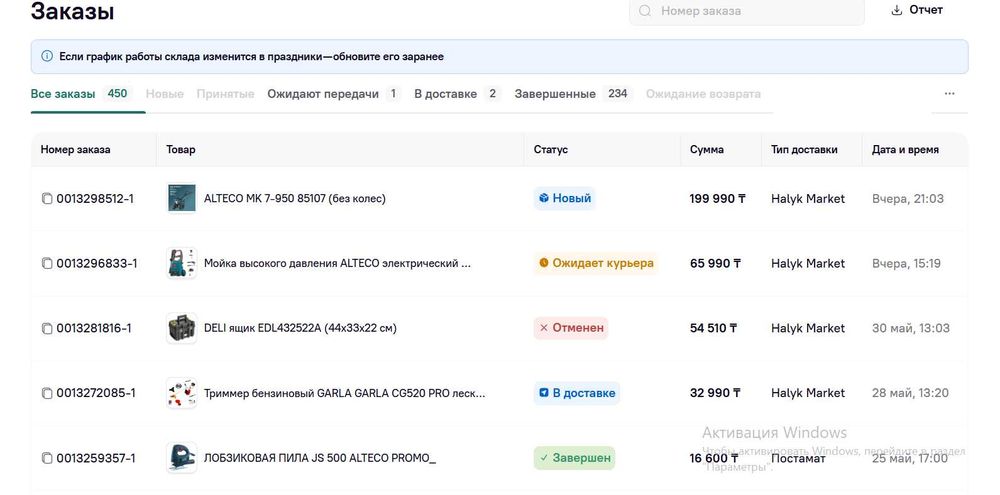Image resolution: width=1000 pixels, height=495 pixels.
Task: Open more tabs via the three-dot menu
Action: click(x=950, y=94)
